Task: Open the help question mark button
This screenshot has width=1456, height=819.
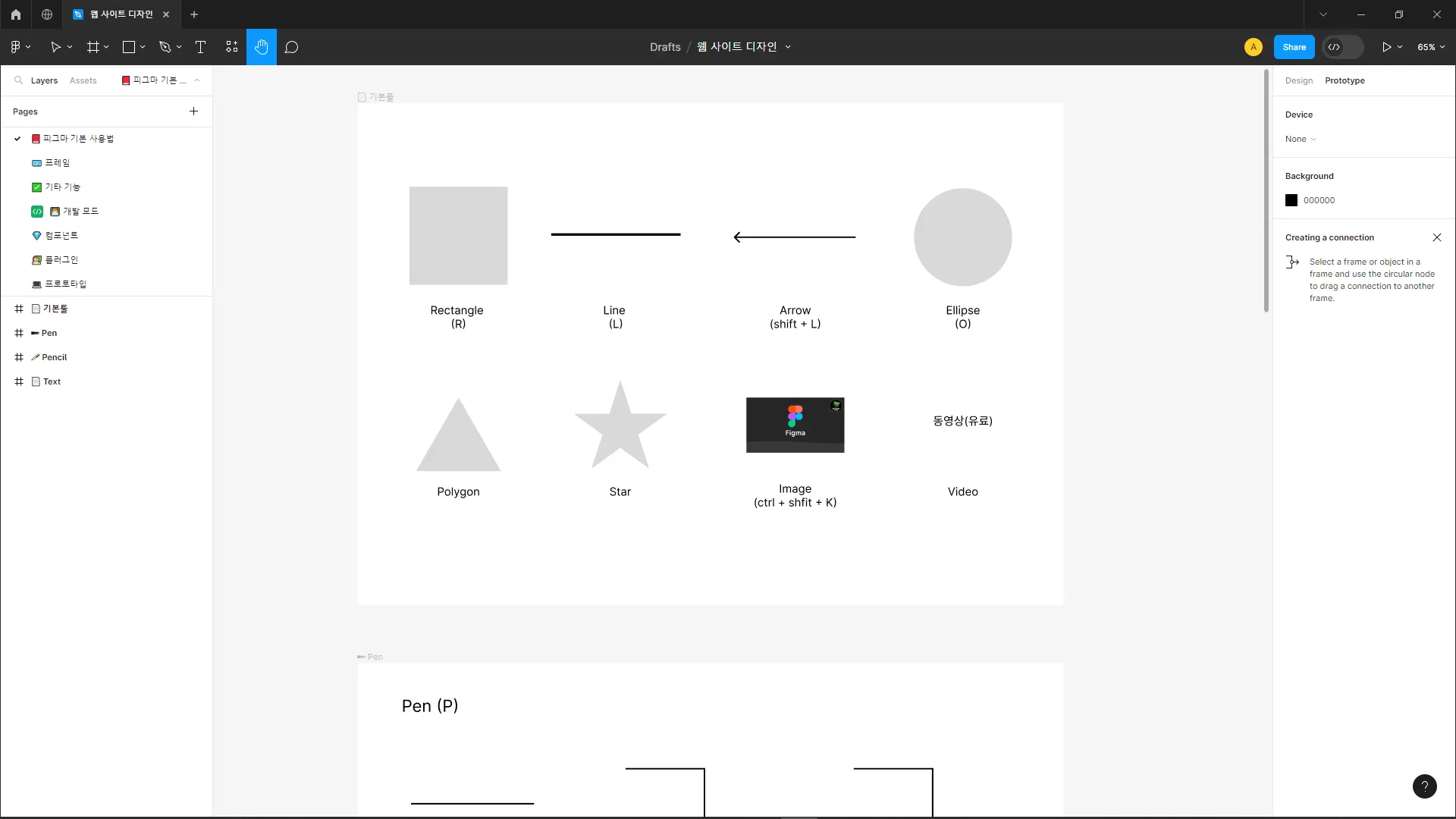Action: tap(1424, 786)
